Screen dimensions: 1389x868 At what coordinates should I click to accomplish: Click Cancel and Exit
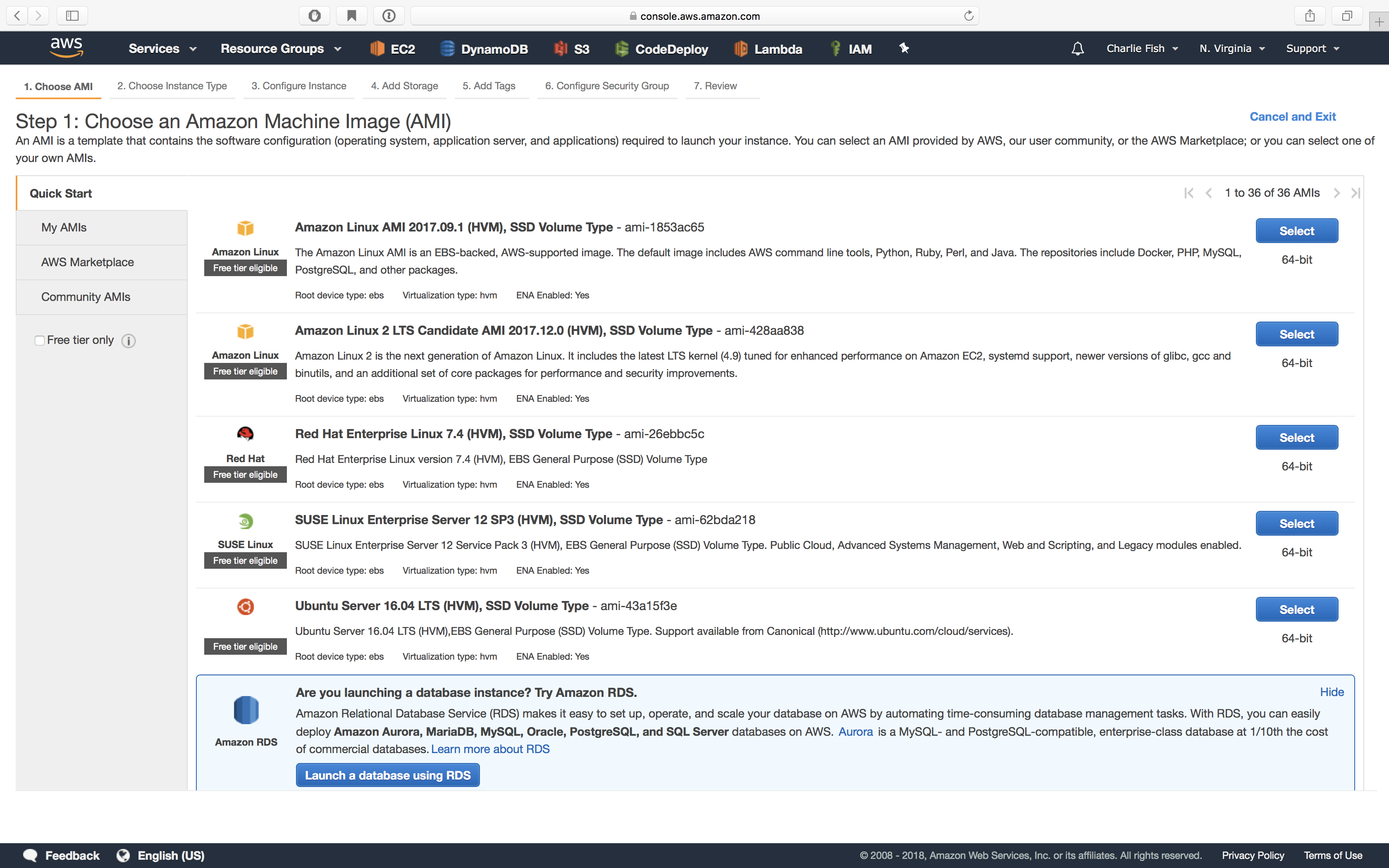pos(1293,117)
